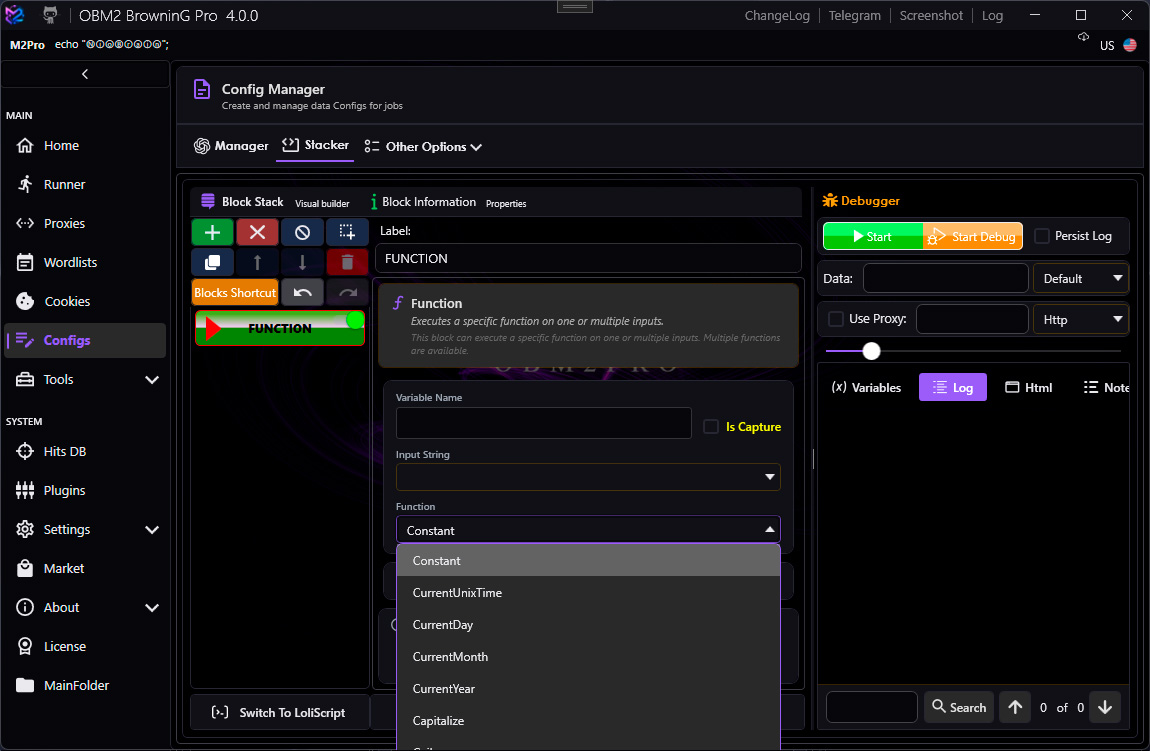Click the orange Start Debug button

pyautogui.click(x=973, y=236)
